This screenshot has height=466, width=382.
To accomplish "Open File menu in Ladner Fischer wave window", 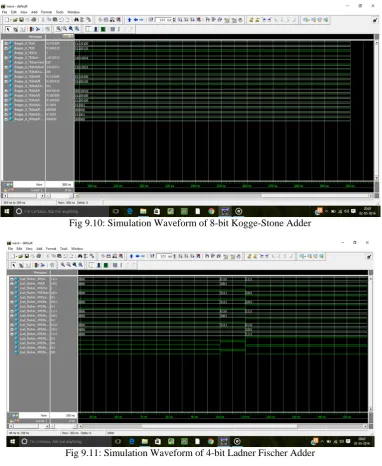I will [10, 249].
